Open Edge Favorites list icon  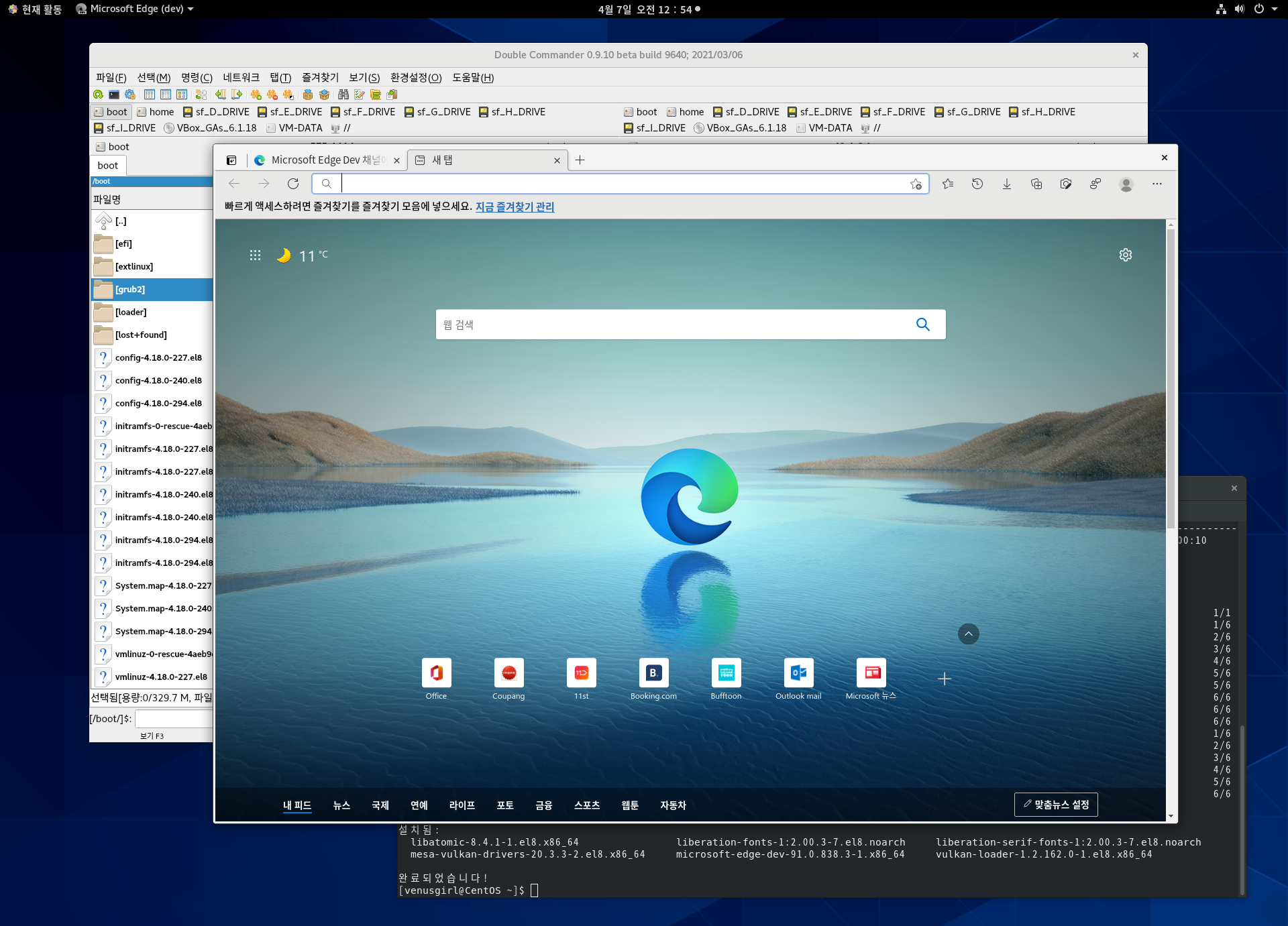(x=948, y=184)
